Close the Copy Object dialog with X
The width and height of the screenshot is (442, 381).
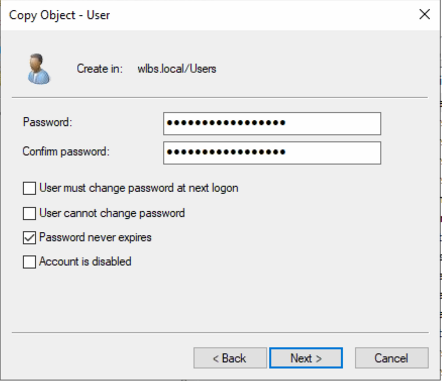(x=424, y=14)
